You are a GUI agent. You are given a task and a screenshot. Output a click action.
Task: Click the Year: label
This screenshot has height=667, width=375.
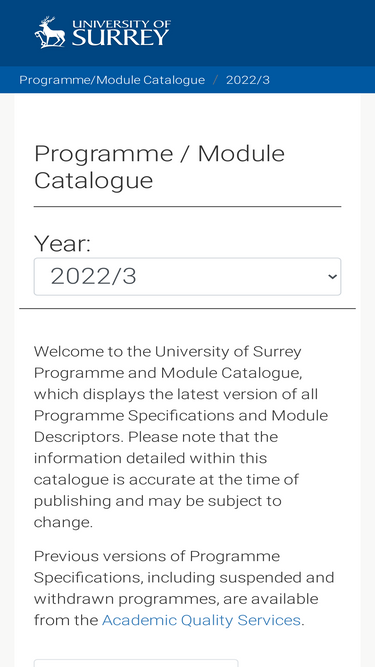pyautogui.click(x=62, y=244)
